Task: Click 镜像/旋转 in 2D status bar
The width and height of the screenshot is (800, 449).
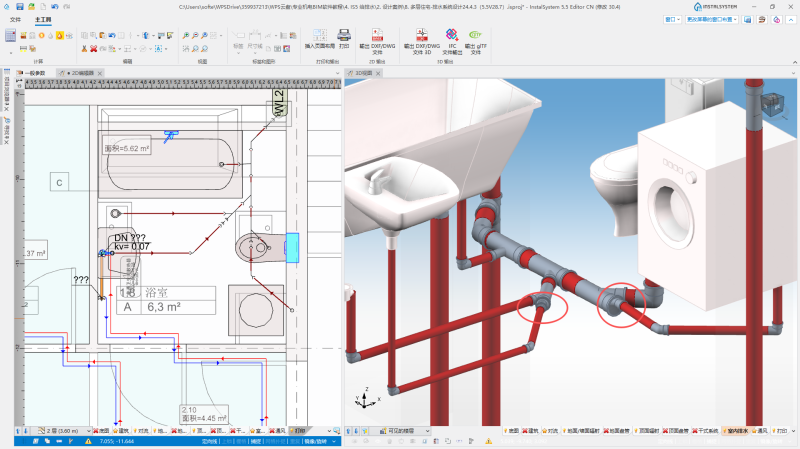Action: pyautogui.click(x=315, y=441)
